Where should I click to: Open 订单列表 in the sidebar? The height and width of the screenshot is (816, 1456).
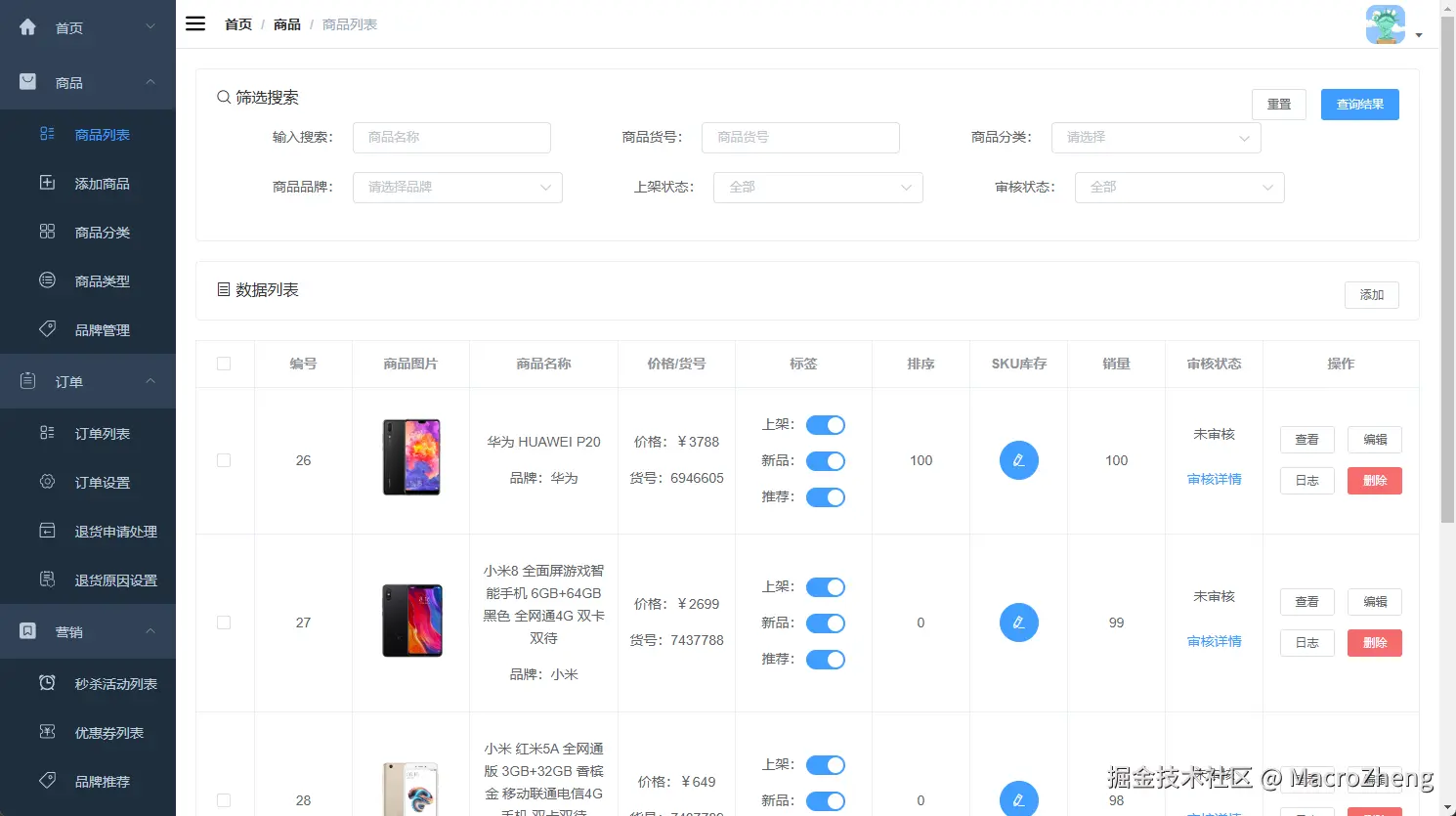click(88, 433)
